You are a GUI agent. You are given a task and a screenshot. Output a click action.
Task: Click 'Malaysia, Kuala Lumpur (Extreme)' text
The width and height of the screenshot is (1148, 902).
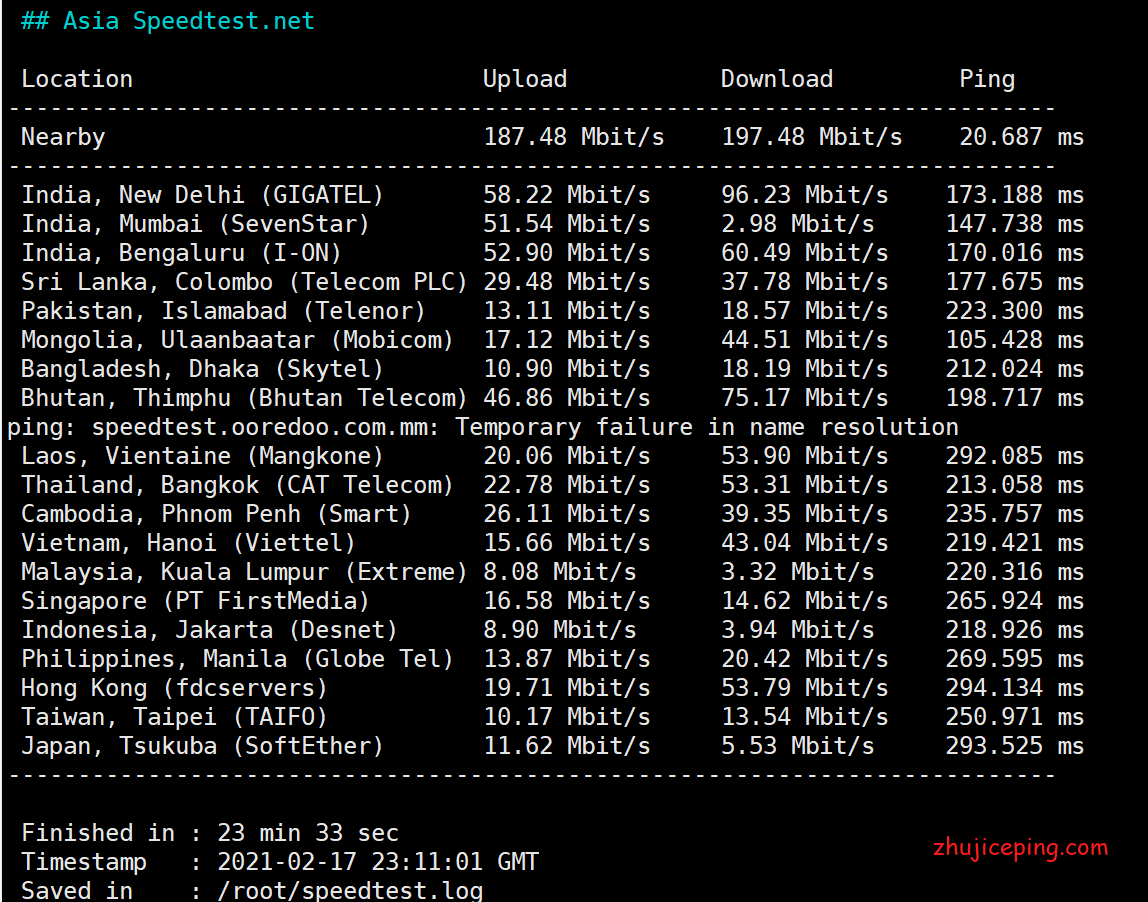coord(245,572)
